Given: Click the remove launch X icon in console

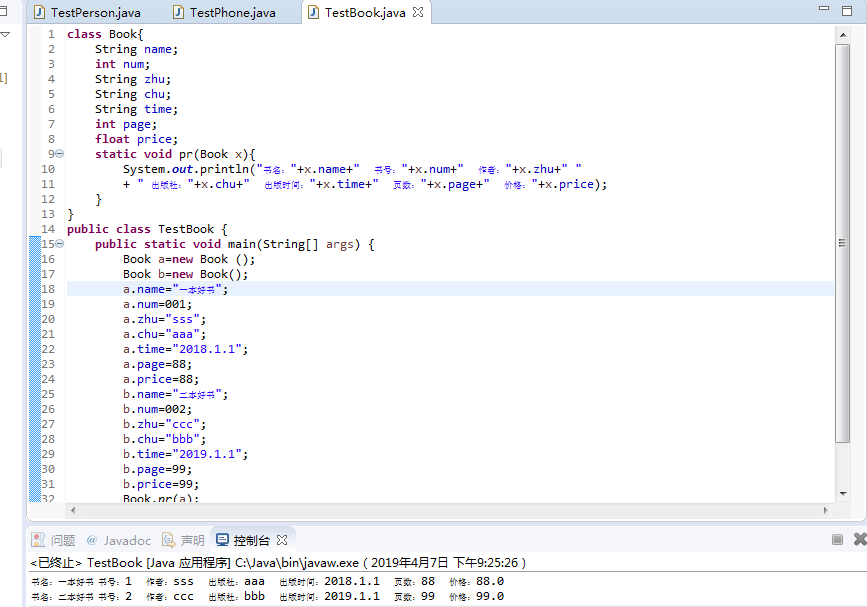Looking at the screenshot, I should click(860, 540).
